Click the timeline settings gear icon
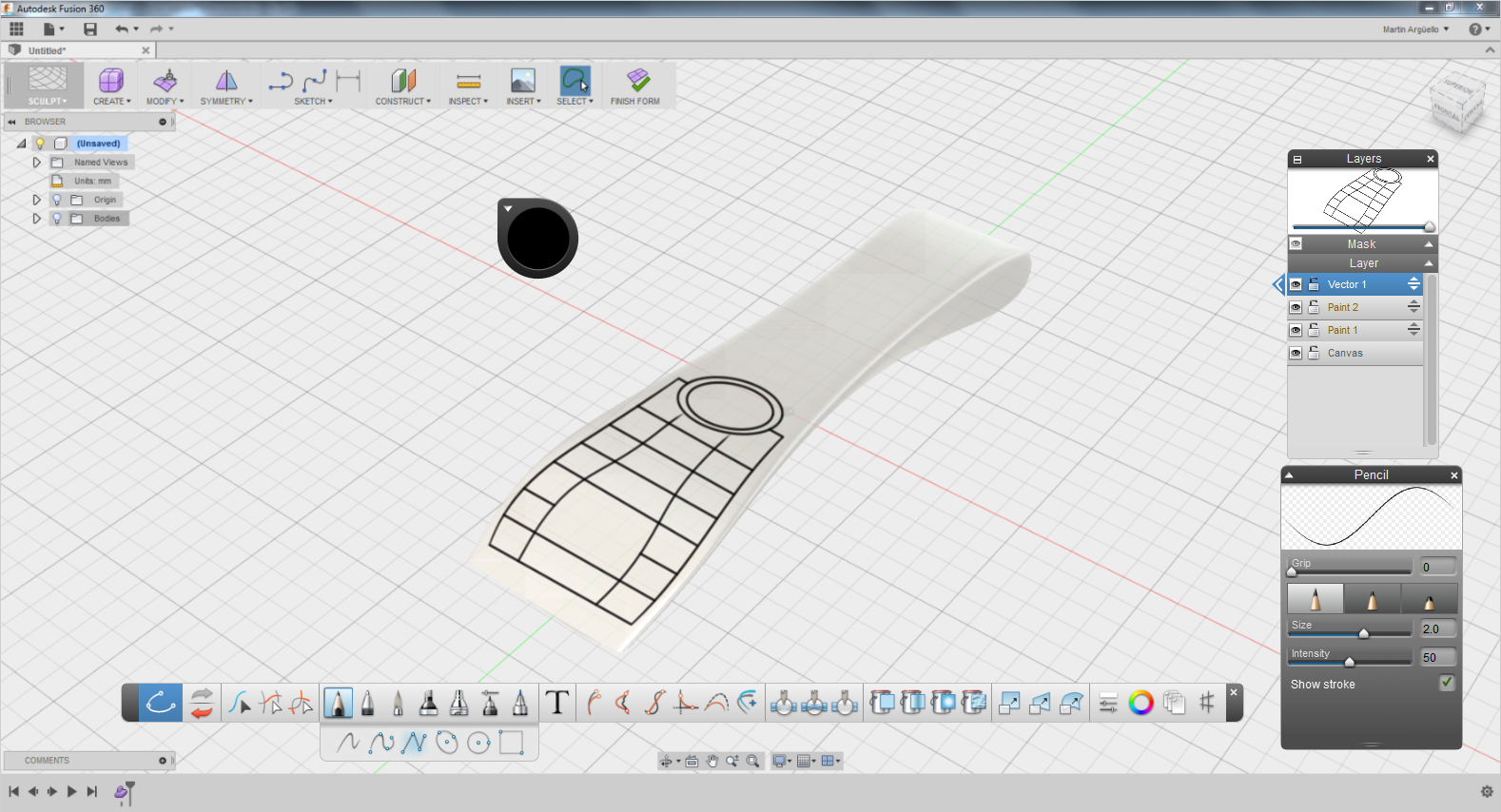Image resolution: width=1501 pixels, height=812 pixels. click(1487, 791)
